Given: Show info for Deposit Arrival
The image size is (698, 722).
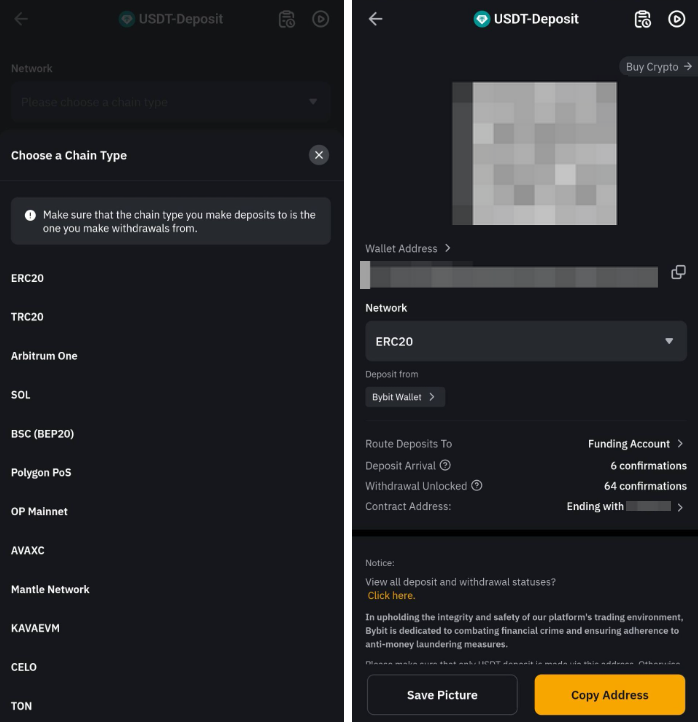Looking at the screenshot, I should coord(445,466).
